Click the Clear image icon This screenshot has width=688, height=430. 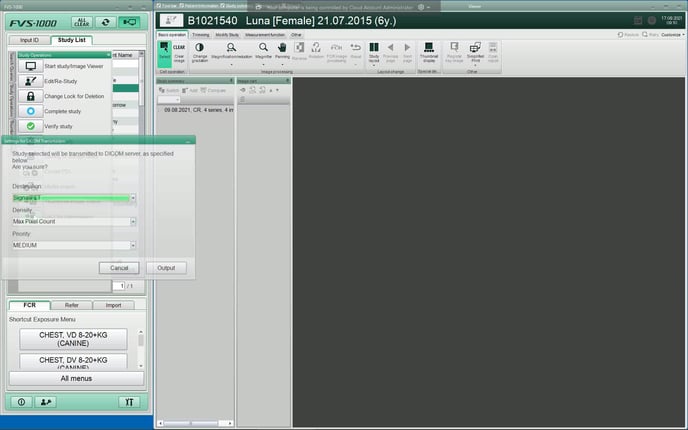(179, 51)
